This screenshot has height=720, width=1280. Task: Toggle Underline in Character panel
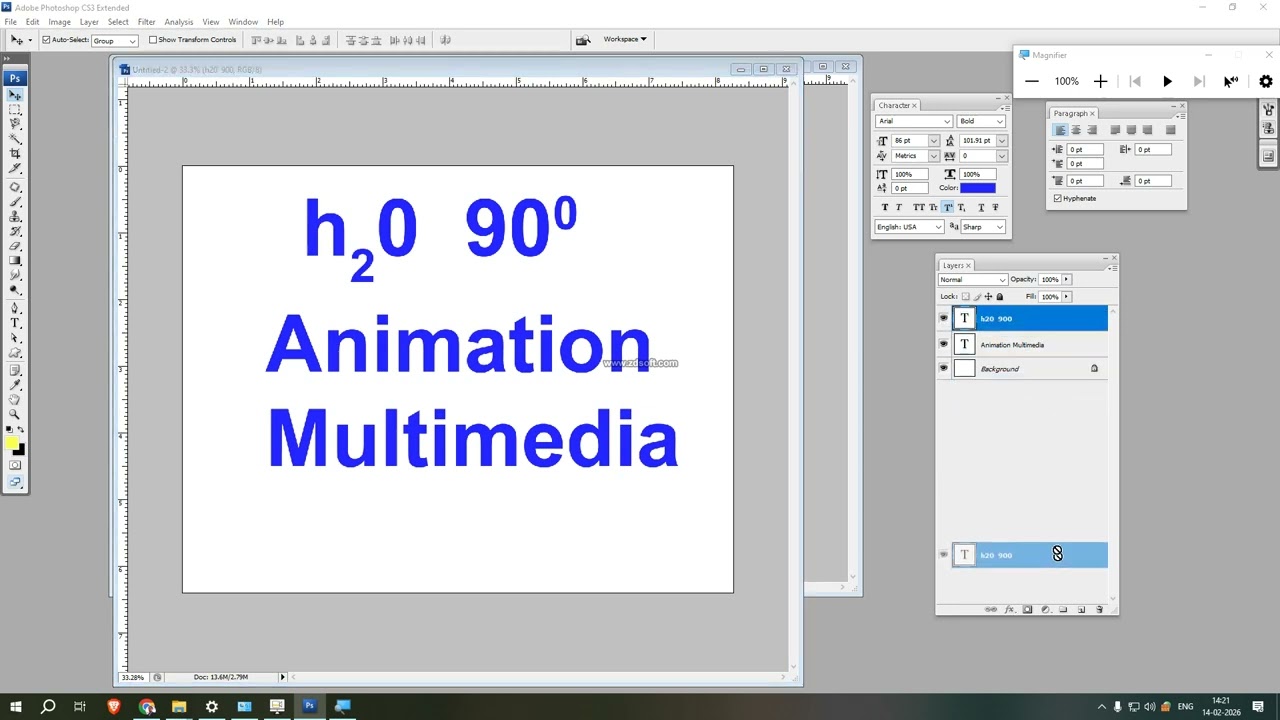tap(981, 207)
